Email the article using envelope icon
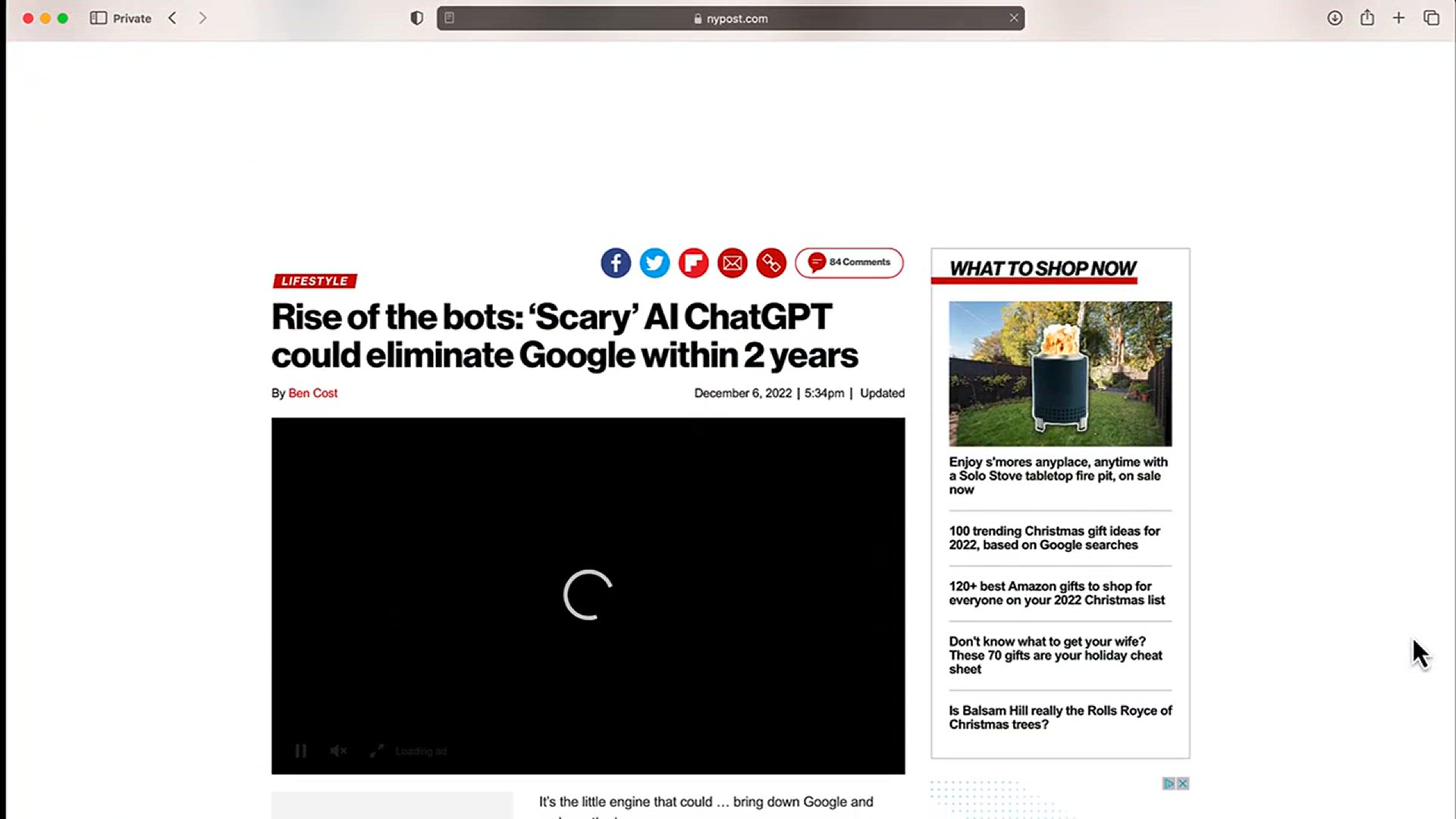 [733, 263]
